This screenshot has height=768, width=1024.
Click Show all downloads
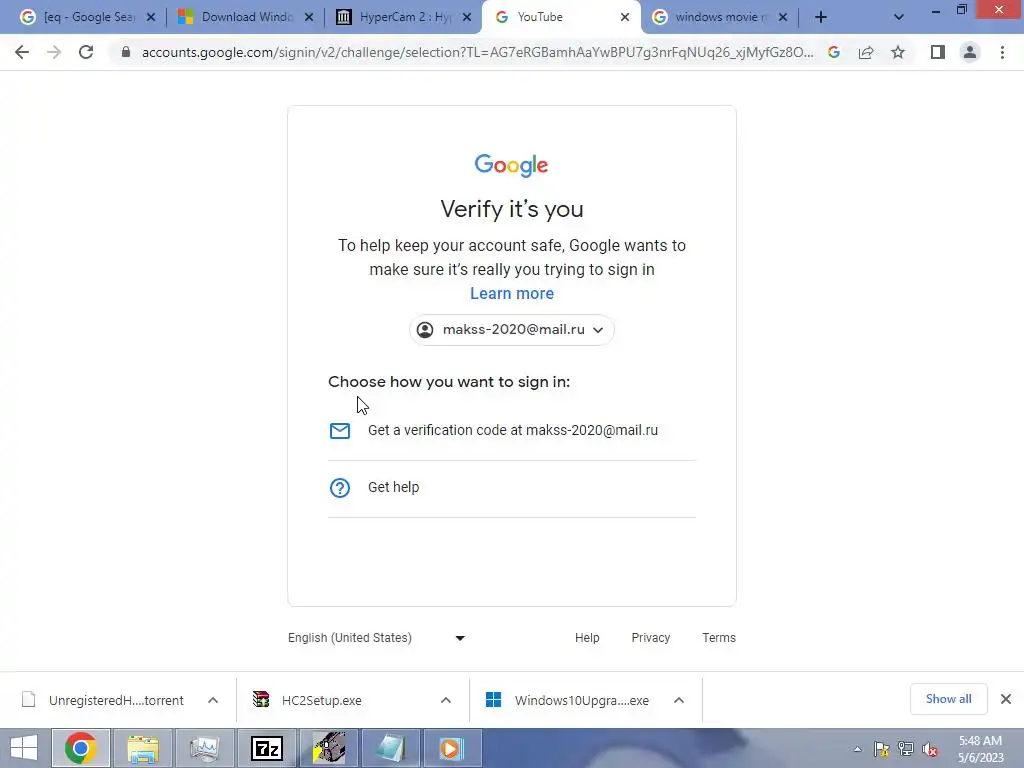948,699
